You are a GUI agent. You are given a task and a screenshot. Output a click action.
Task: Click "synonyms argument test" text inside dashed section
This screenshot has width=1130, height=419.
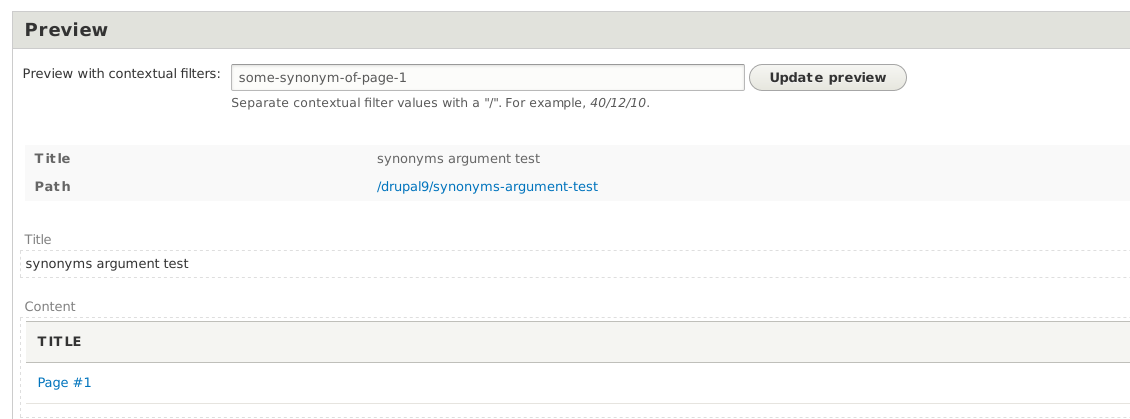coord(107,263)
